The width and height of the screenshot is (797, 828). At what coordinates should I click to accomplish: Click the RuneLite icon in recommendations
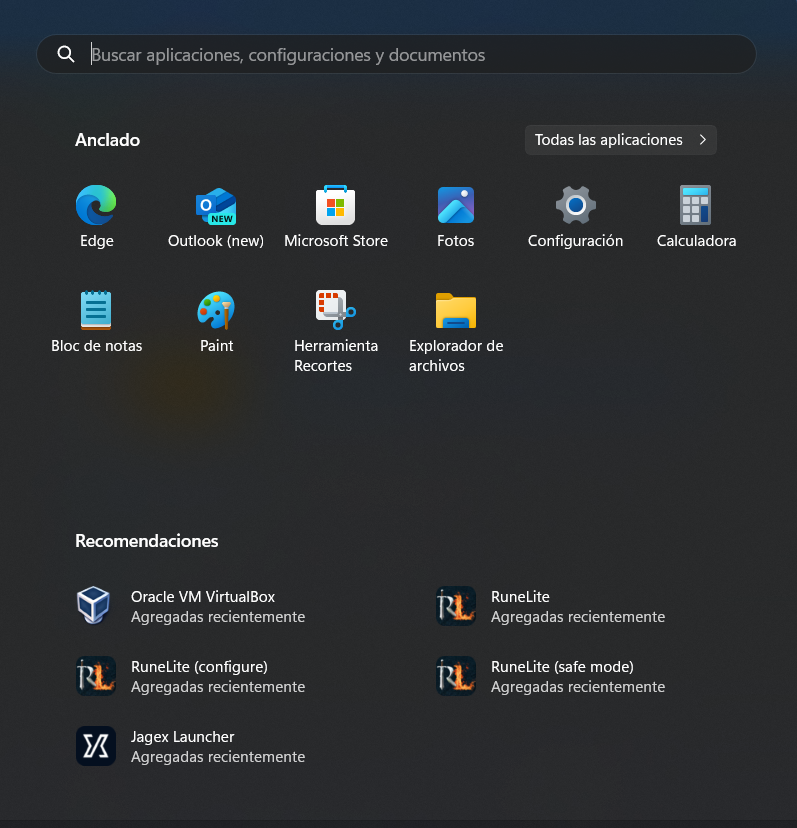tap(456, 606)
